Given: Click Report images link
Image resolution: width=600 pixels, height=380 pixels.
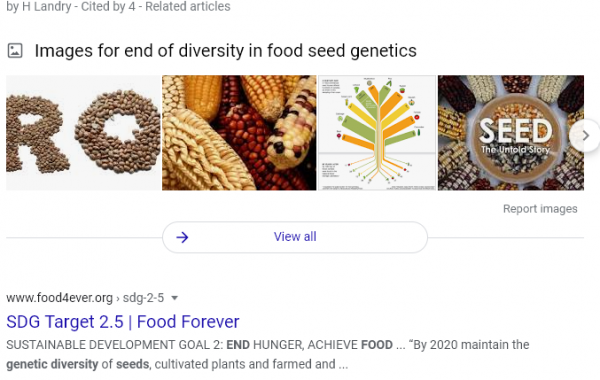Looking at the screenshot, I should point(540,209).
